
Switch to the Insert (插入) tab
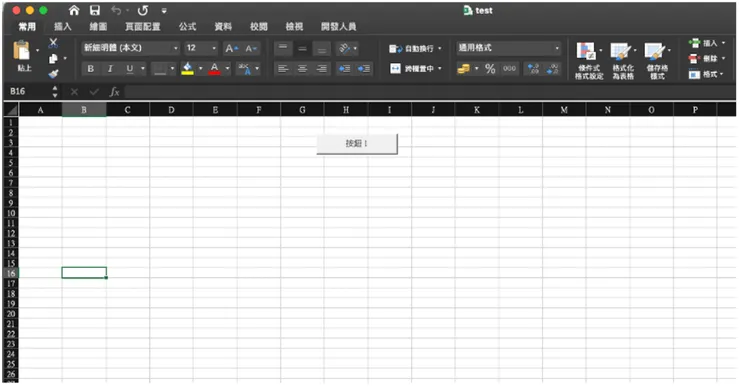tap(63, 26)
